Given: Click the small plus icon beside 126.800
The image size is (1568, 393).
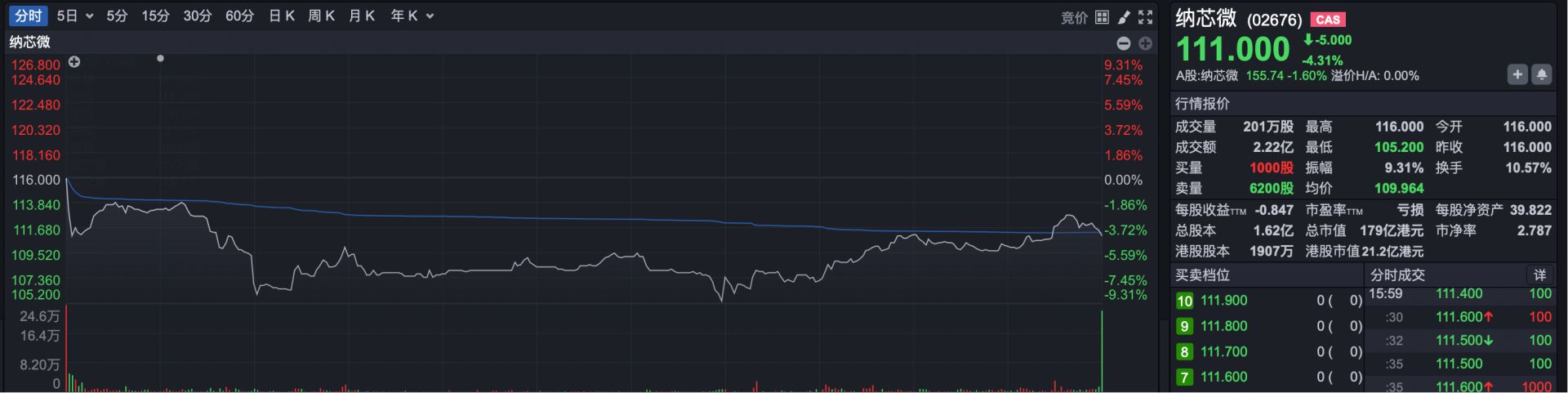Looking at the screenshot, I should [74, 62].
